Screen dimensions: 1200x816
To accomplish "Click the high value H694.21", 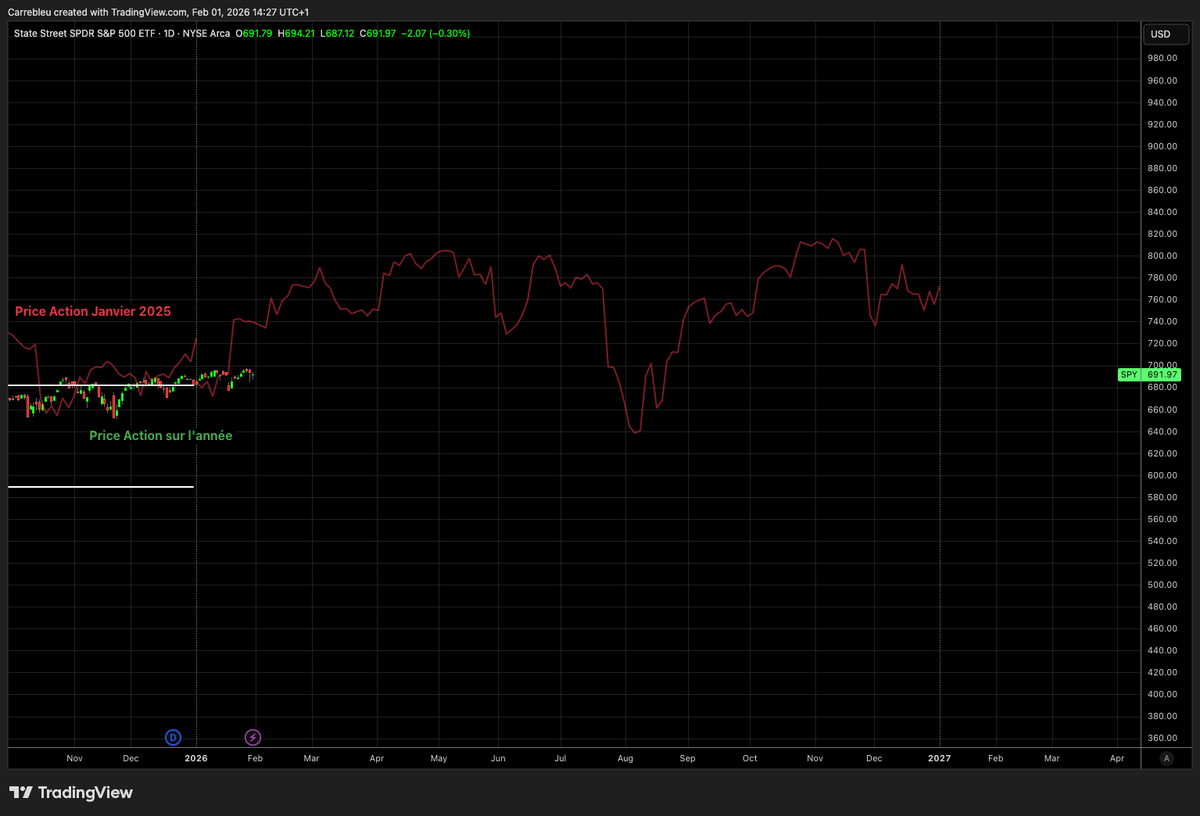I will (298, 33).
